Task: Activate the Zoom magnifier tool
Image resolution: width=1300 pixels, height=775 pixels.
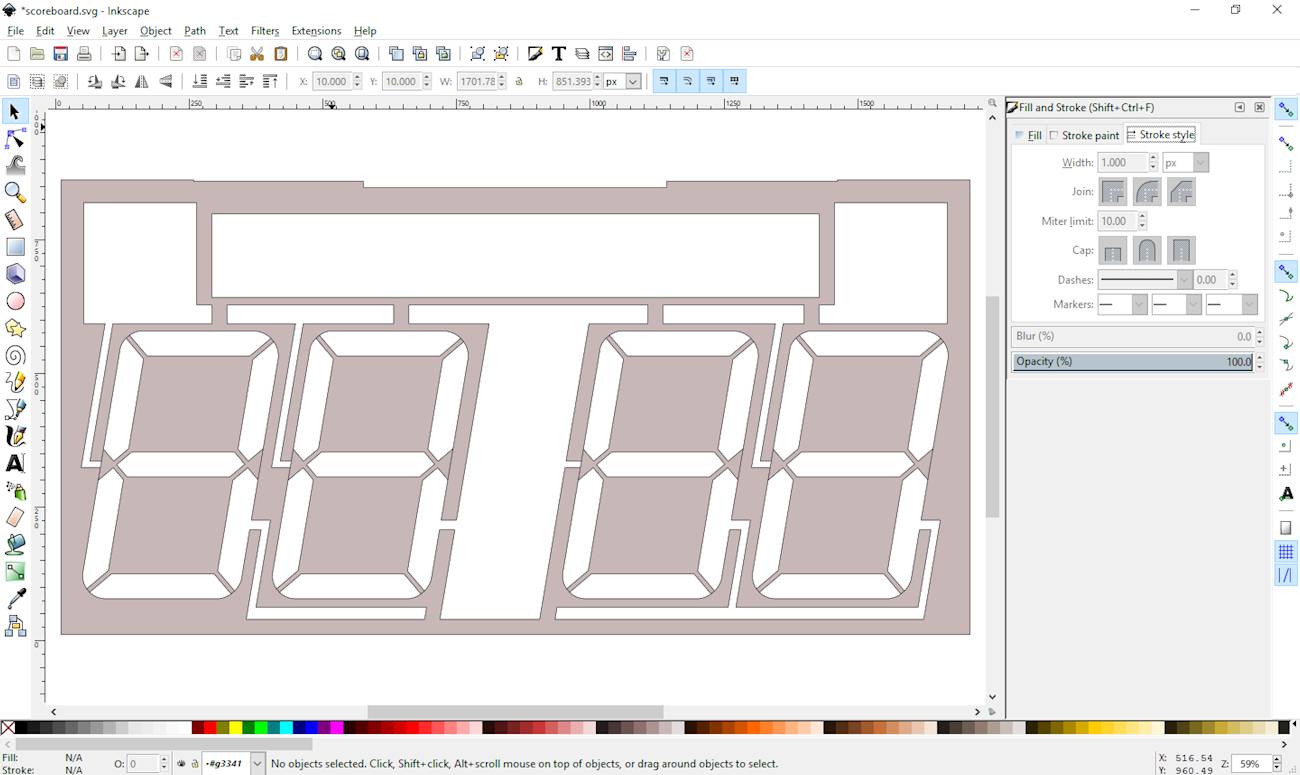Action: (15, 192)
